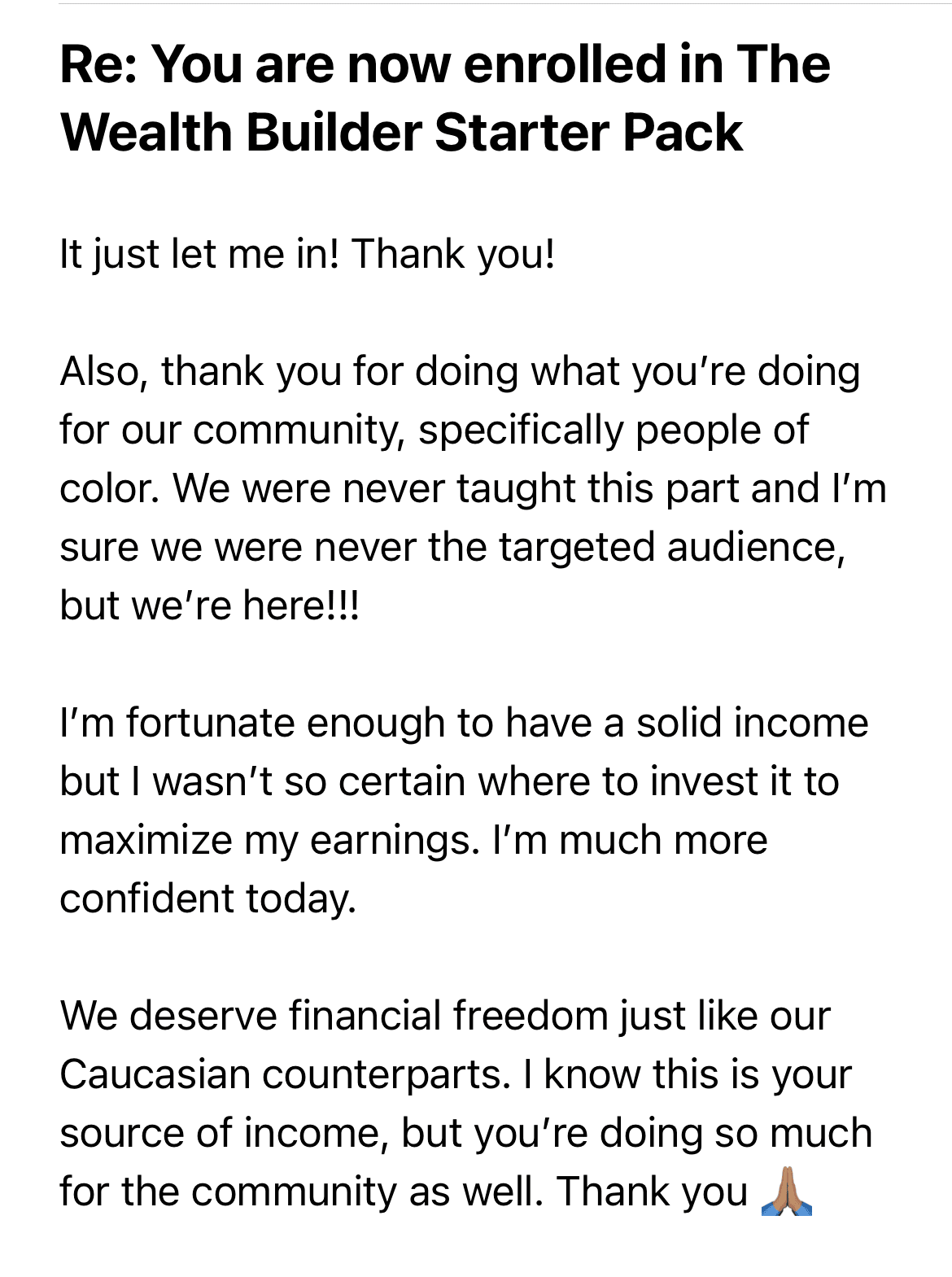Click the phrase 'specifically people of'
The height and width of the screenshot is (1277, 952).
(613, 431)
